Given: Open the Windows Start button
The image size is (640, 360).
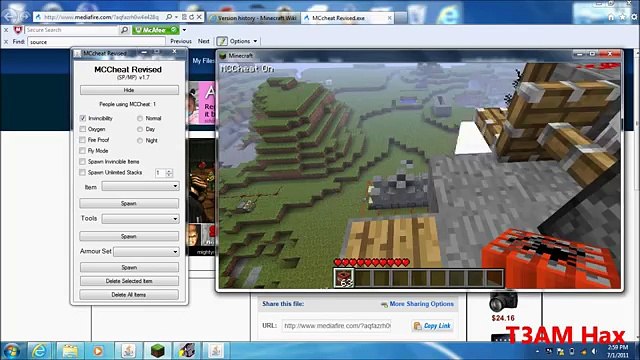Looking at the screenshot, I should (11, 351).
